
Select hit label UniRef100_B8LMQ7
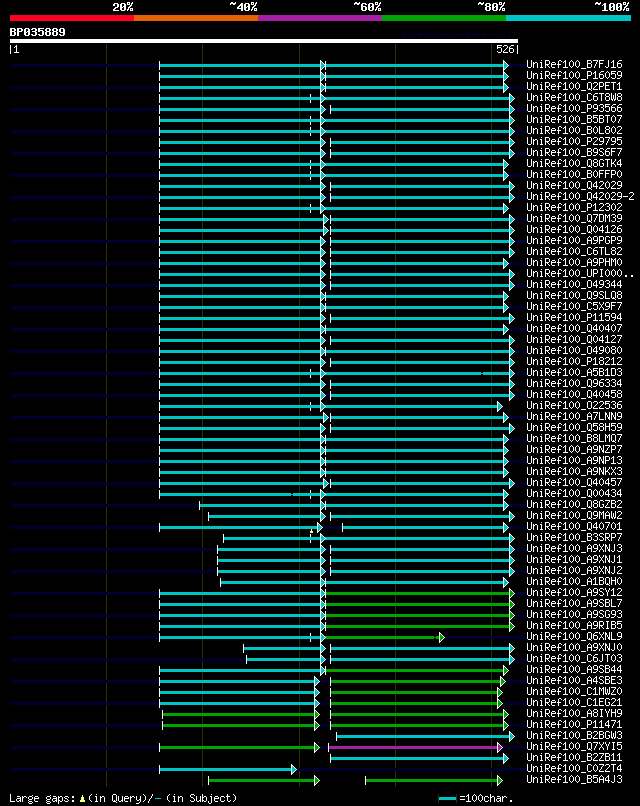pos(574,438)
